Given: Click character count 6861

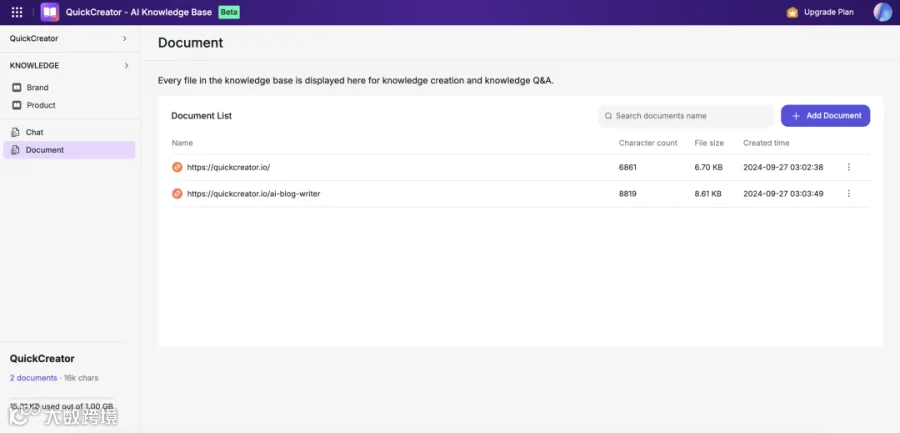Looking at the screenshot, I should coord(628,167).
